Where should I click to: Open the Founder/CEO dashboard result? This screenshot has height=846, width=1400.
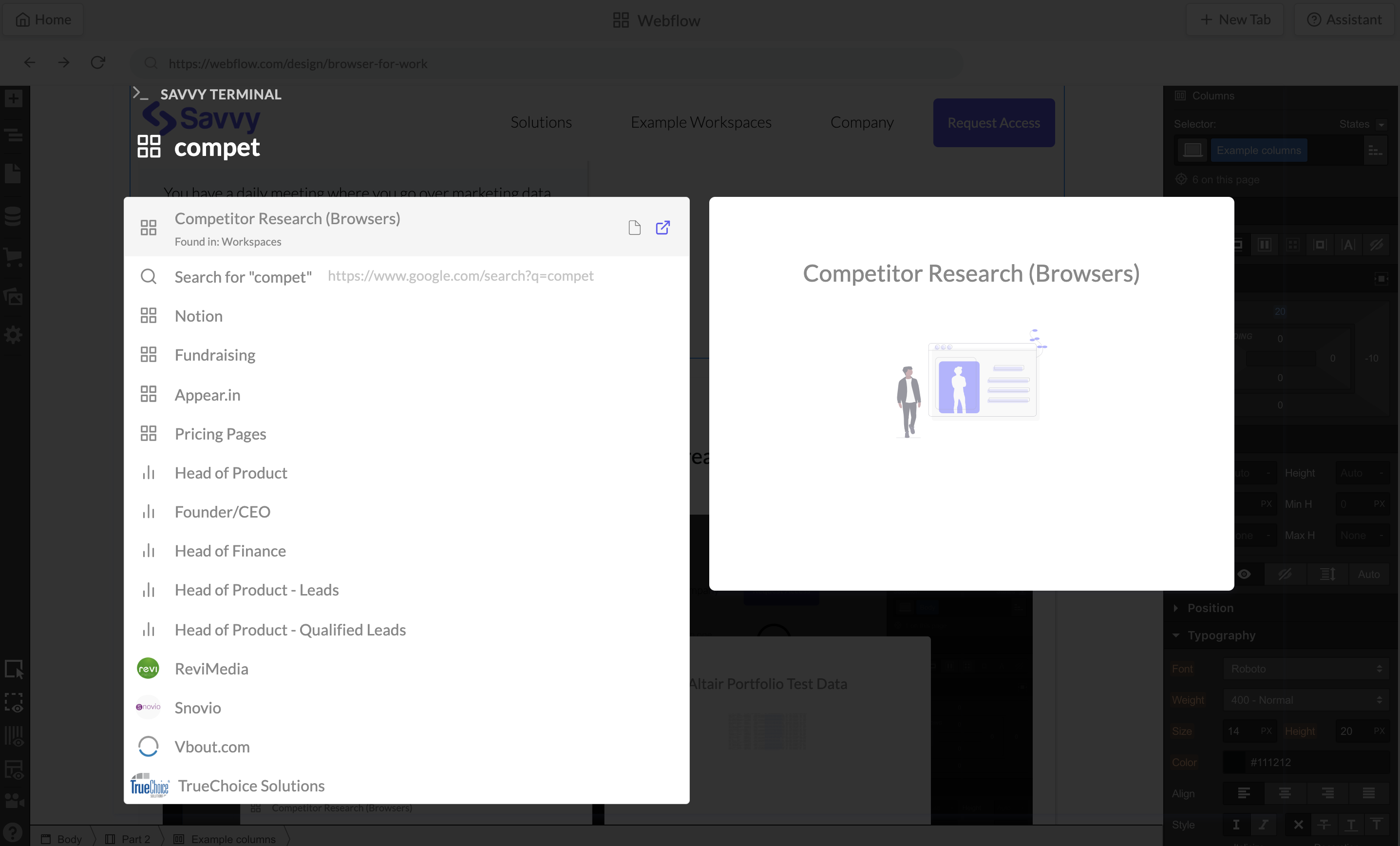pos(407,512)
